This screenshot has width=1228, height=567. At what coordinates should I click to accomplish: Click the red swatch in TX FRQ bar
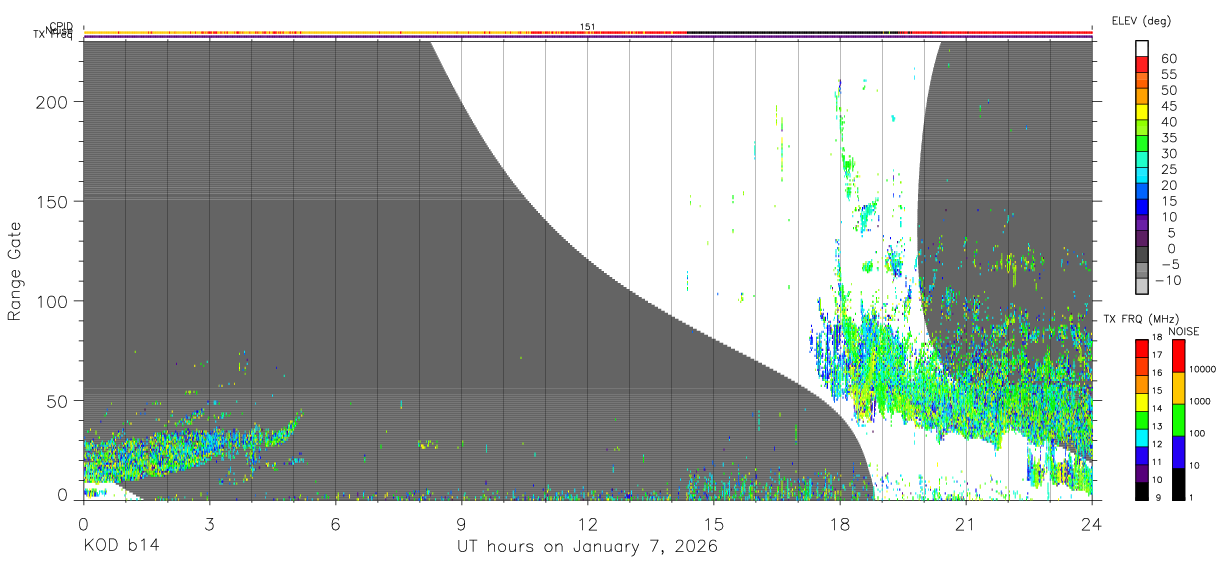pyautogui.click(x=1142, y=349)
